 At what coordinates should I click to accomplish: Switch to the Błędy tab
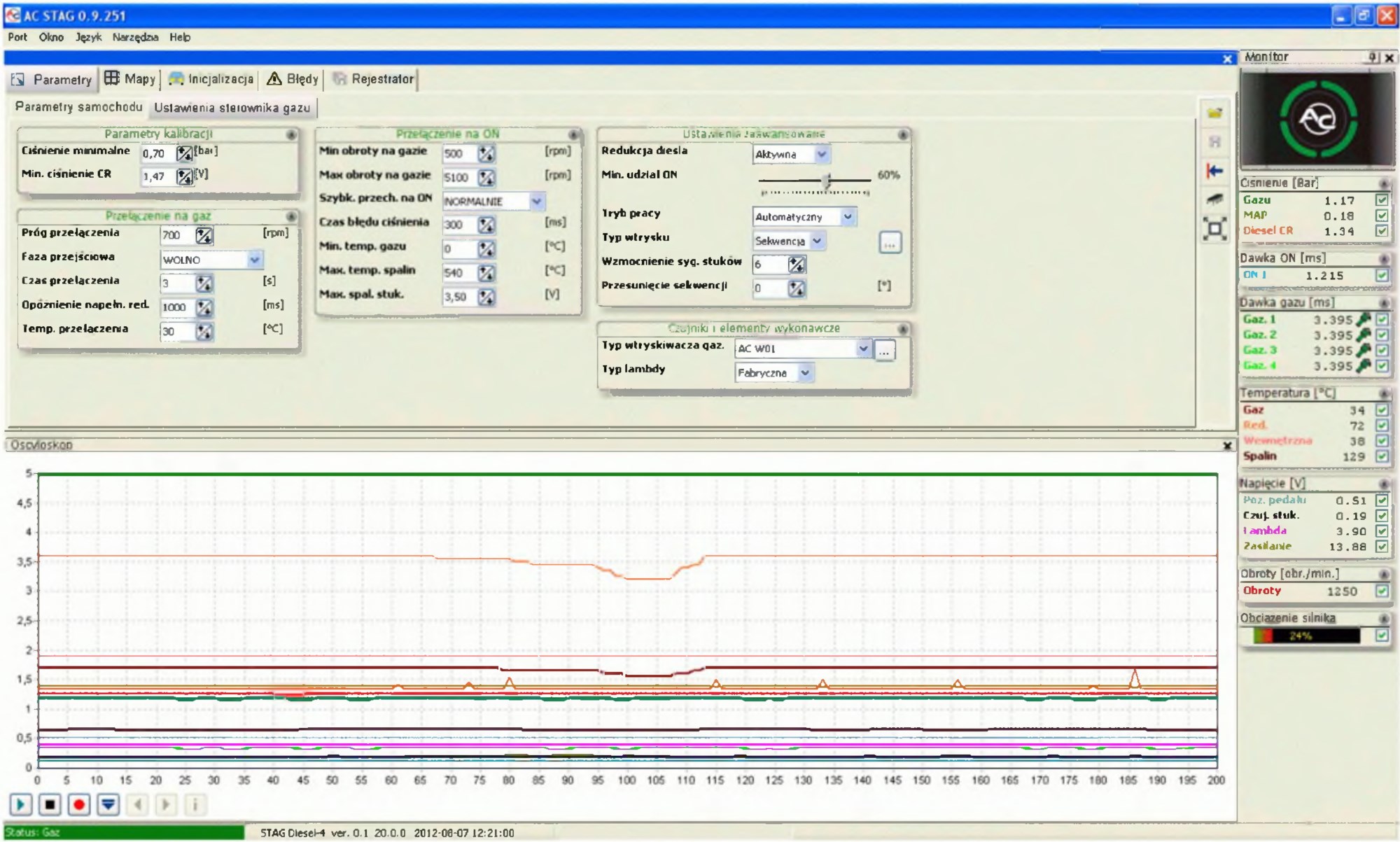click(293, 79)
